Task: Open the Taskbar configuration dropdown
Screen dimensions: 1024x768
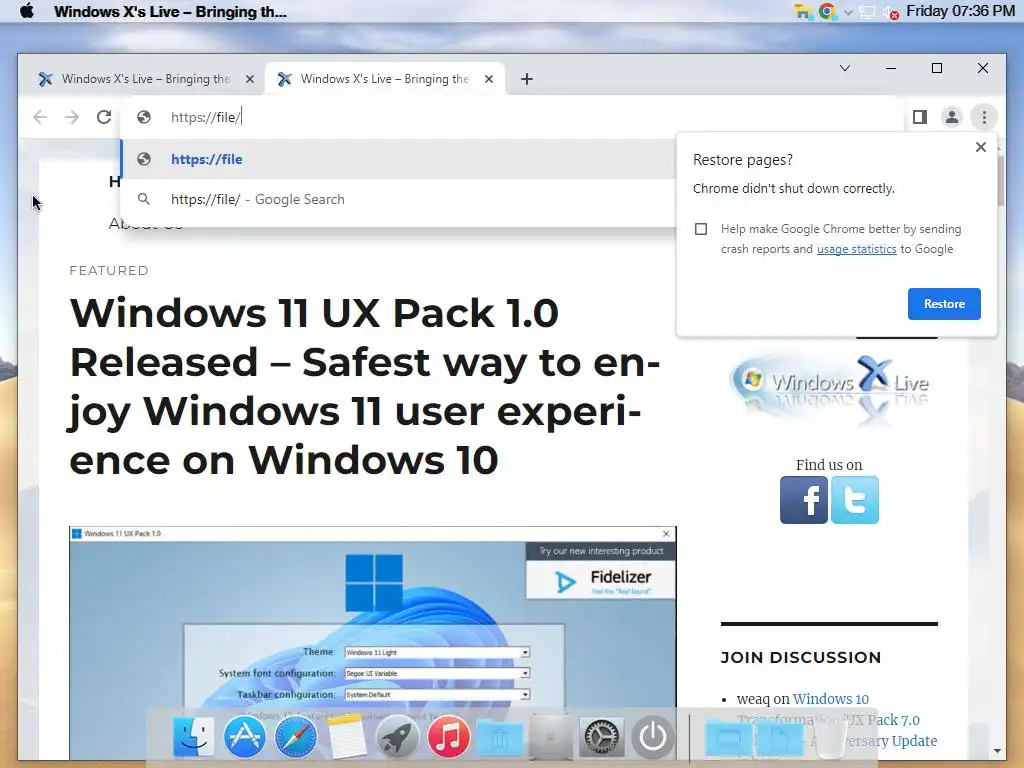Action: click(437, 694)
